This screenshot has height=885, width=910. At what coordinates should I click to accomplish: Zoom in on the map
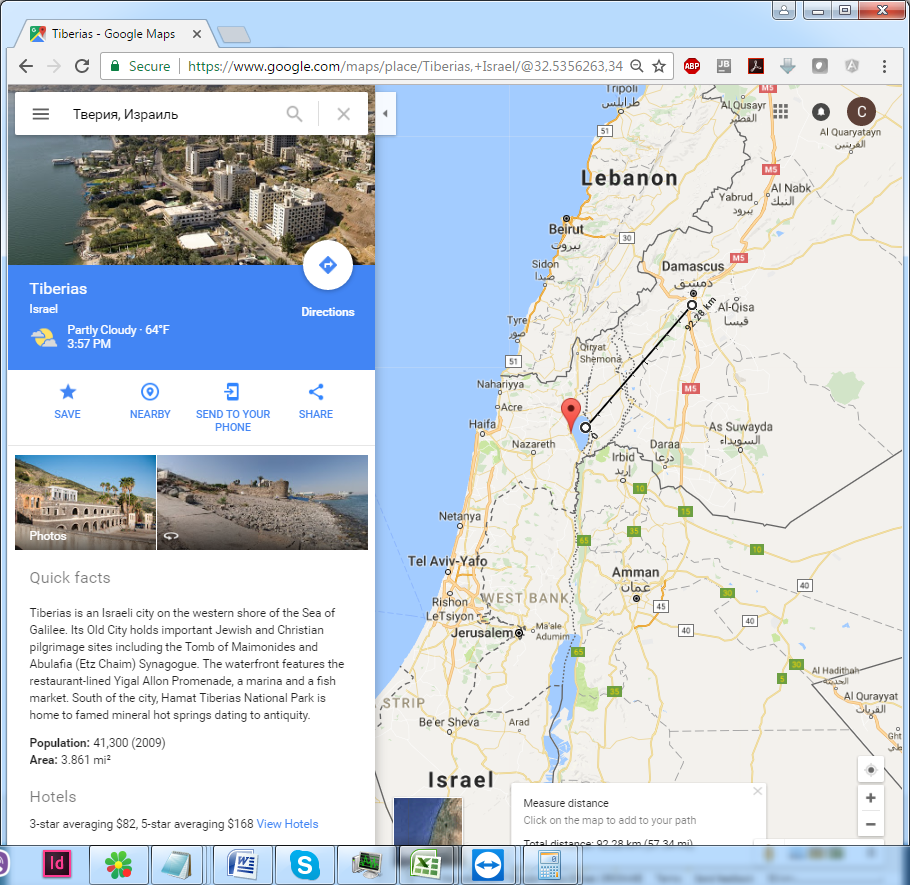click(870, 798)
